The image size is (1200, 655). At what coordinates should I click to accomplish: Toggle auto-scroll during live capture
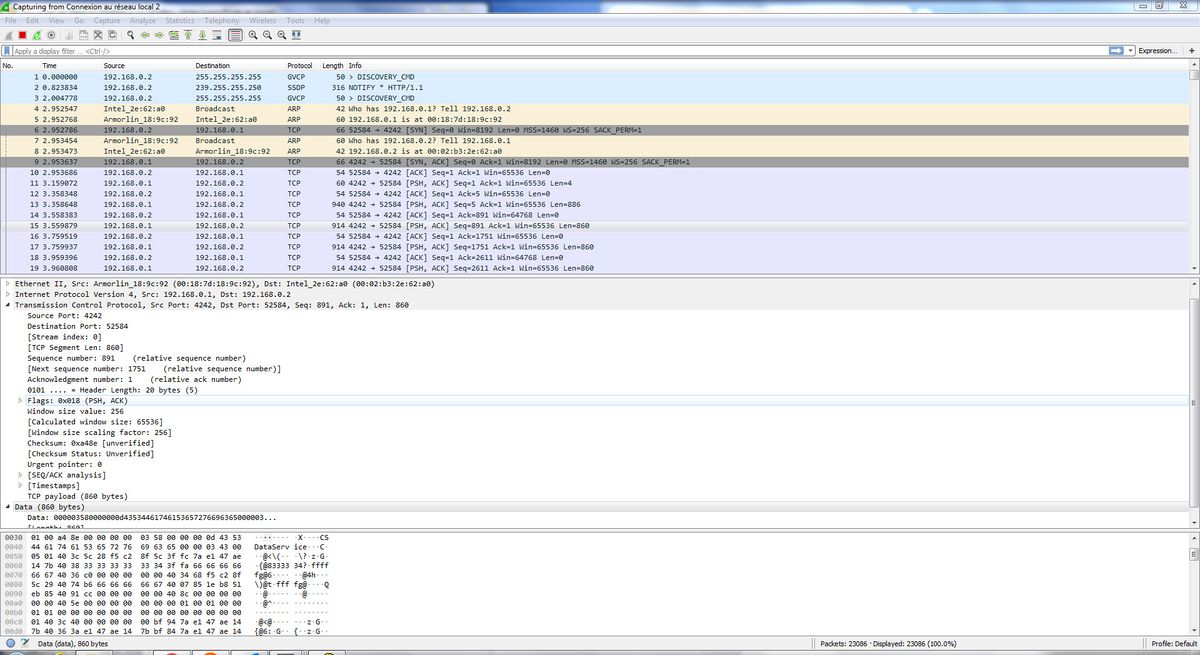click(217, 35)
